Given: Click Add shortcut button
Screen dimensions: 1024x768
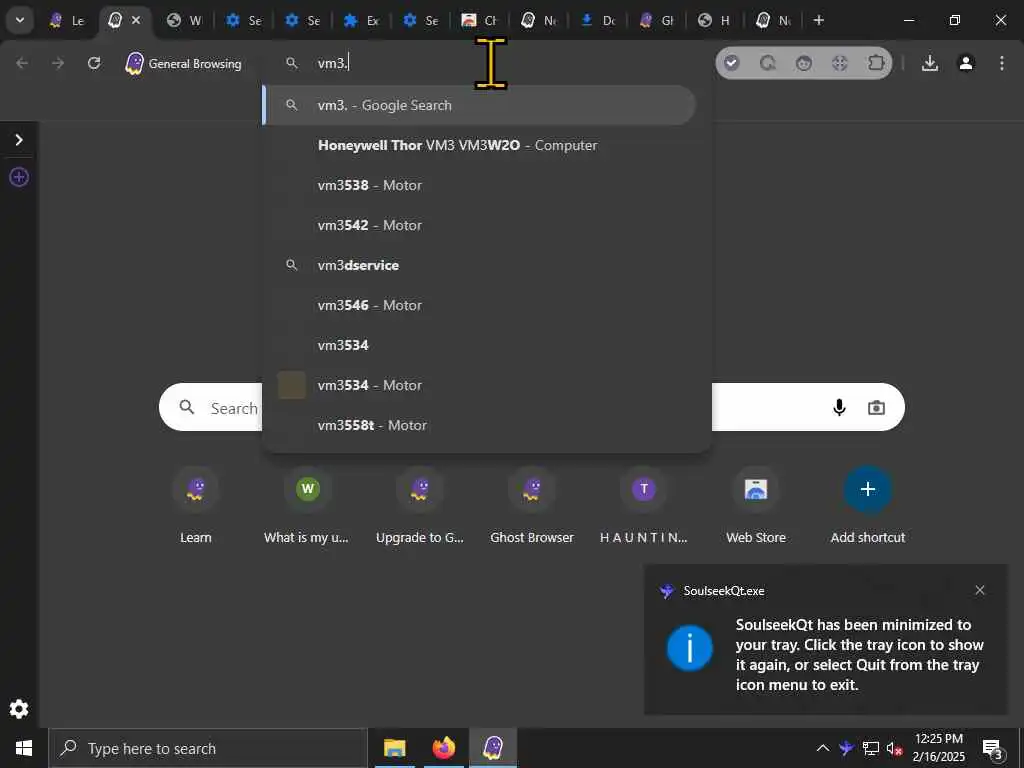Looking at the screenshot, I should (868, 506).
